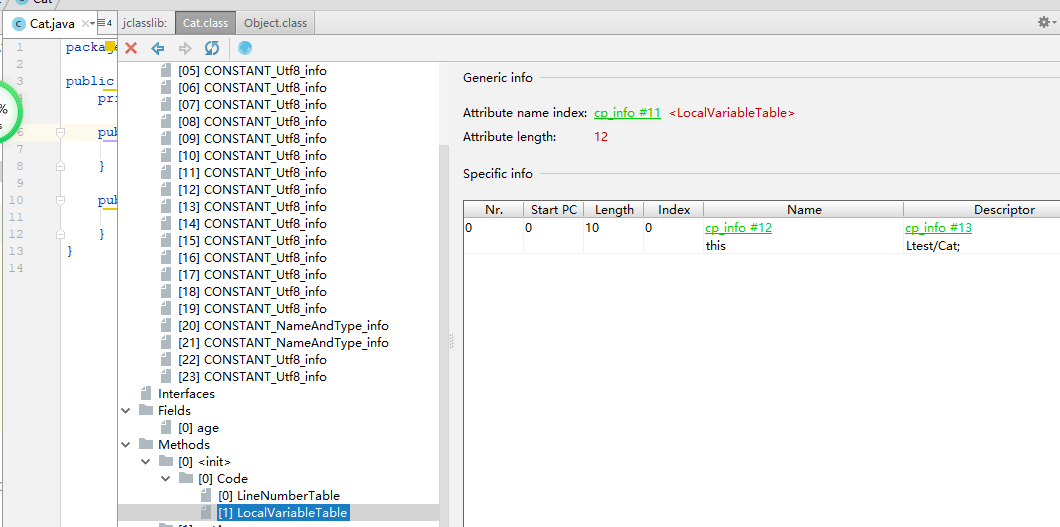Click the Start PC column header
This screenshot has height=527, width=1060.
pos(554,209)
